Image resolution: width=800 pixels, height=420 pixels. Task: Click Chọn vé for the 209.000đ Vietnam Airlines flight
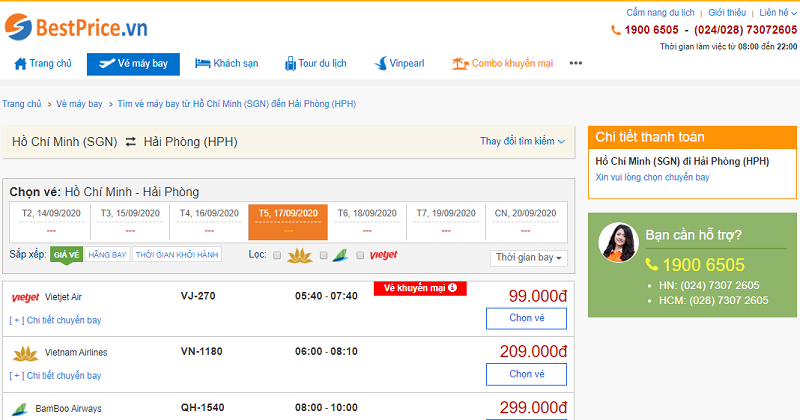coord(526,374)
